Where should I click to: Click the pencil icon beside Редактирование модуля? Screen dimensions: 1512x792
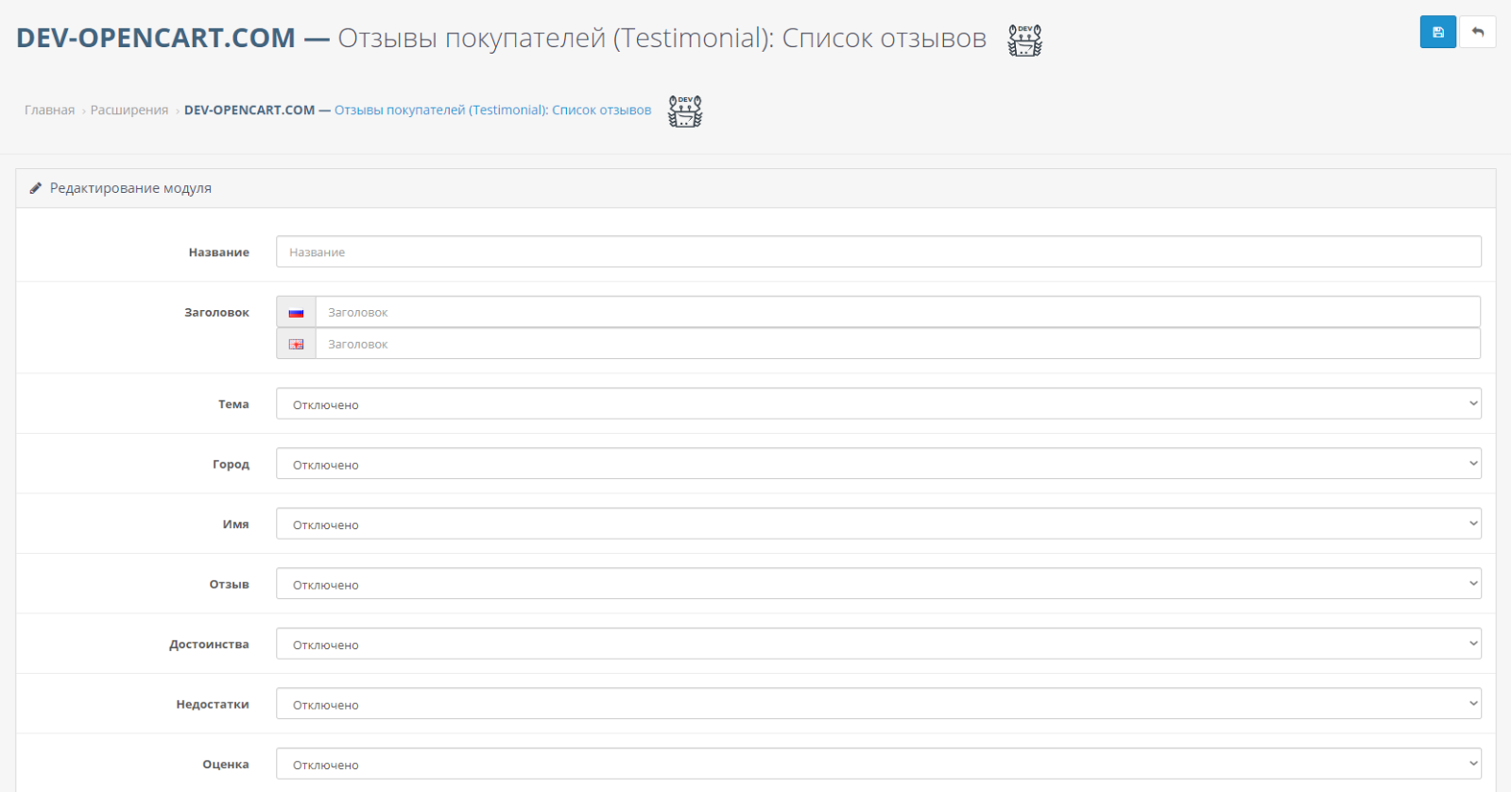(36, 188)
